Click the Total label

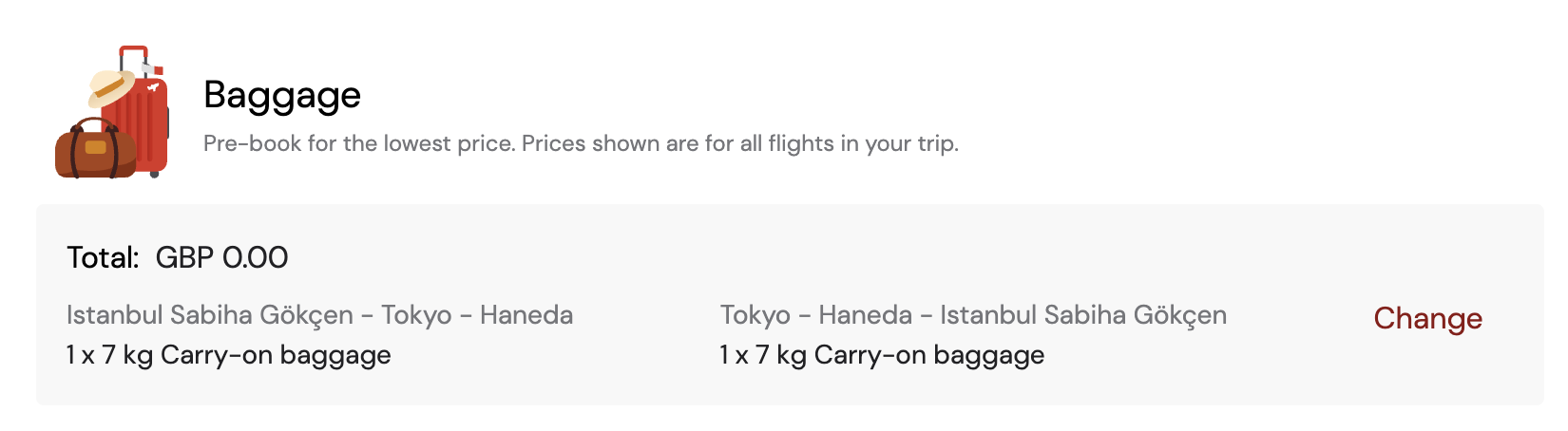point(103,257)
